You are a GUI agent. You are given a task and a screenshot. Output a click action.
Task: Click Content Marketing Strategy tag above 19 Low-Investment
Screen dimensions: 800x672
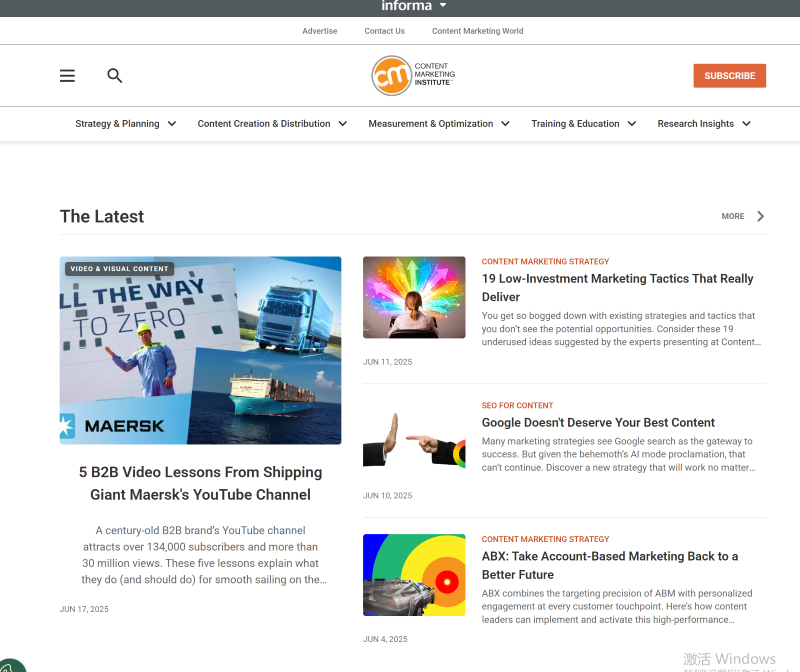pyautogui.click(x=545, y=262)
